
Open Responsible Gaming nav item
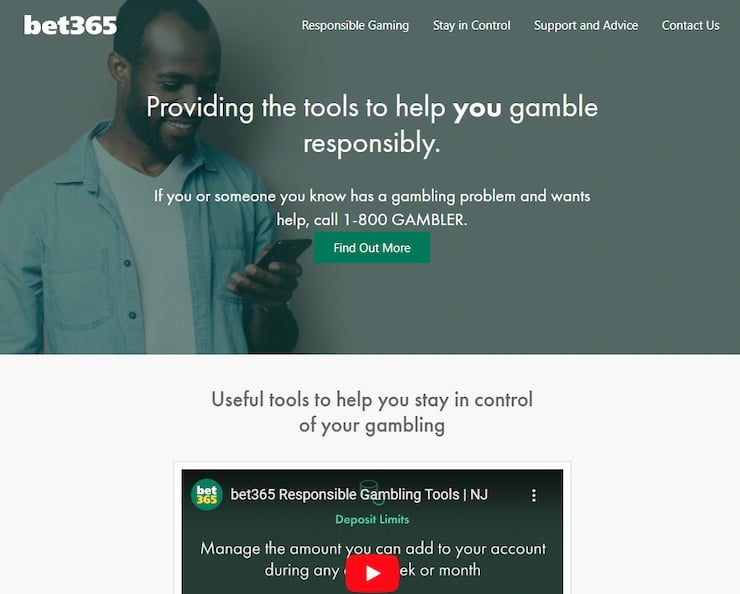coord(355,25)
